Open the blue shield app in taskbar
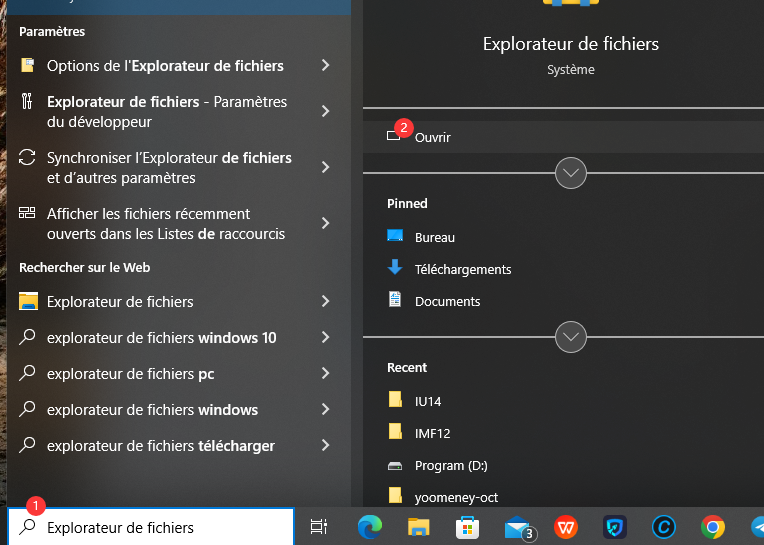This screenshot has width=764, height=545. 614,527
